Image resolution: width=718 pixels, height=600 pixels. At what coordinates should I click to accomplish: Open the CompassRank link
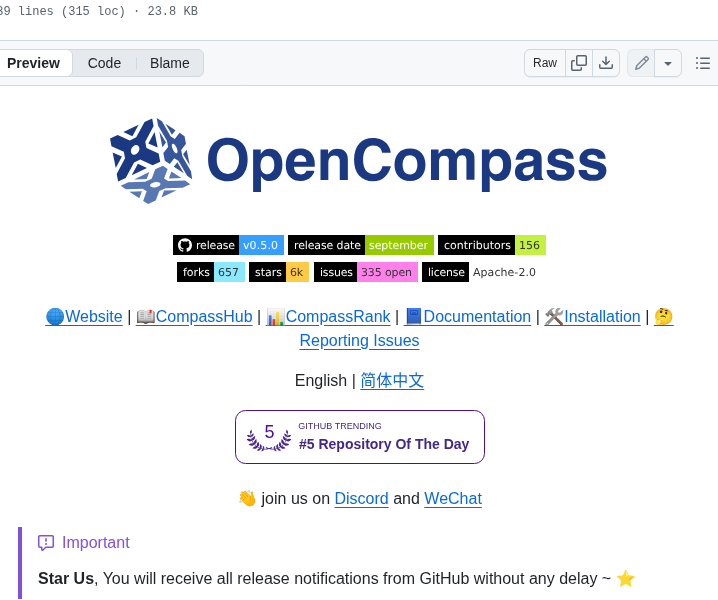[x=328, y=316]
